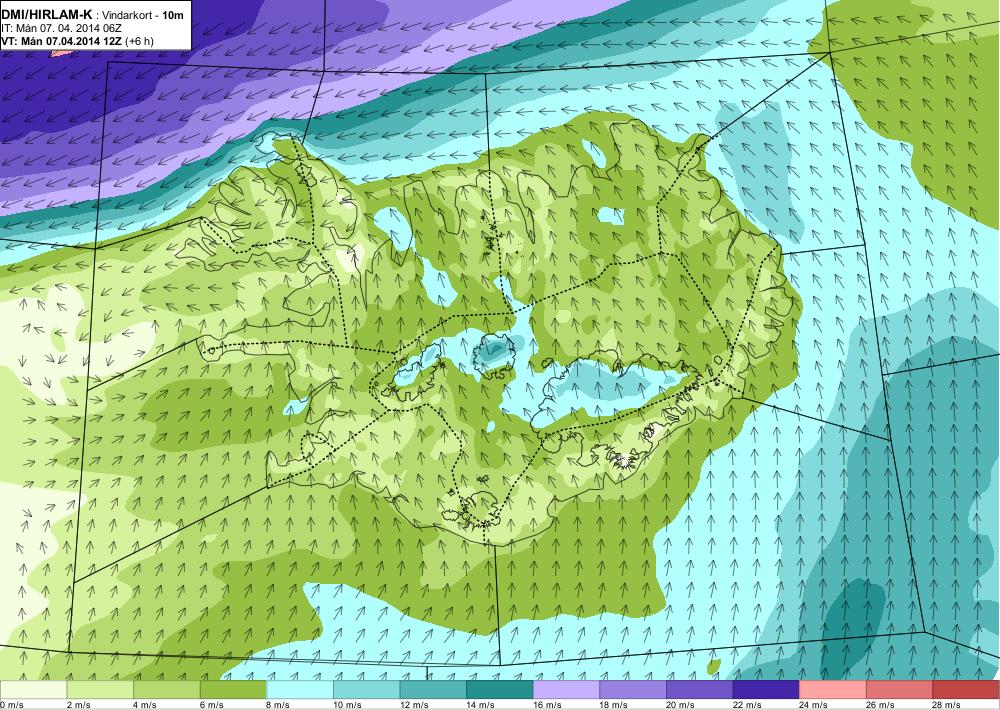The image size is (1000, 710).
Task: Click the "16 m/s" legend label
Action: (x=548, y=704)
